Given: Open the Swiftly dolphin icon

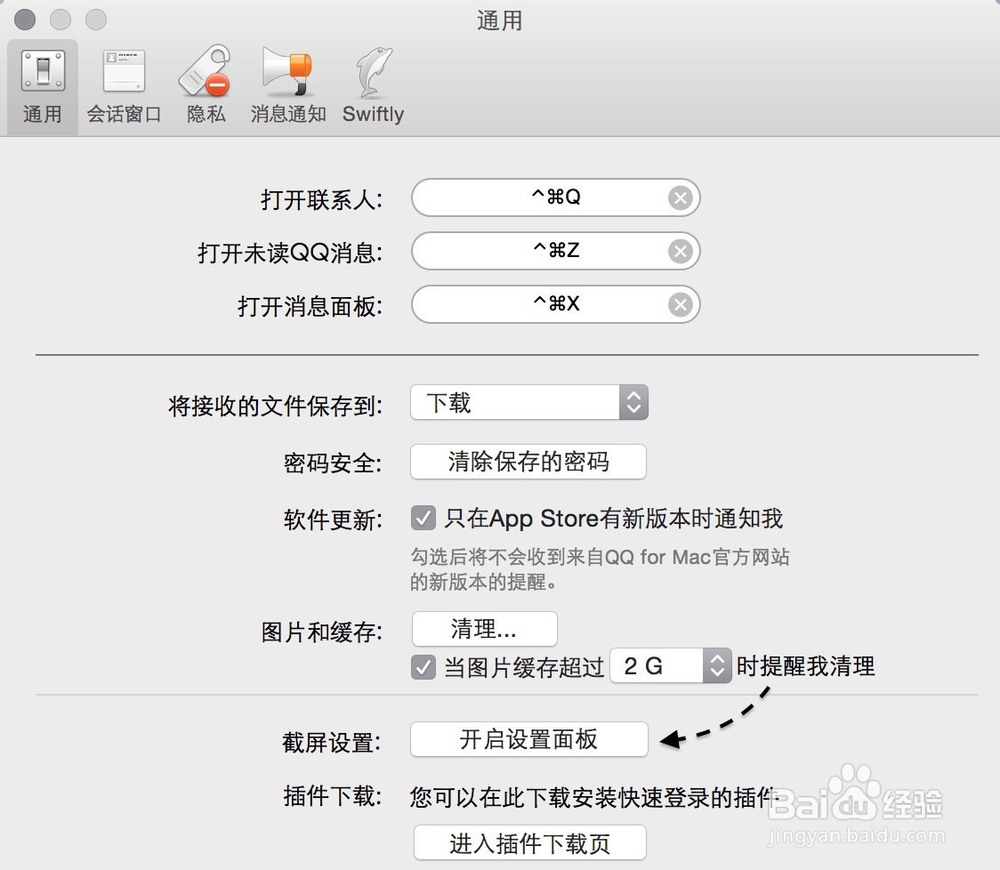Looking at the screenshot, I should [373, 86].
